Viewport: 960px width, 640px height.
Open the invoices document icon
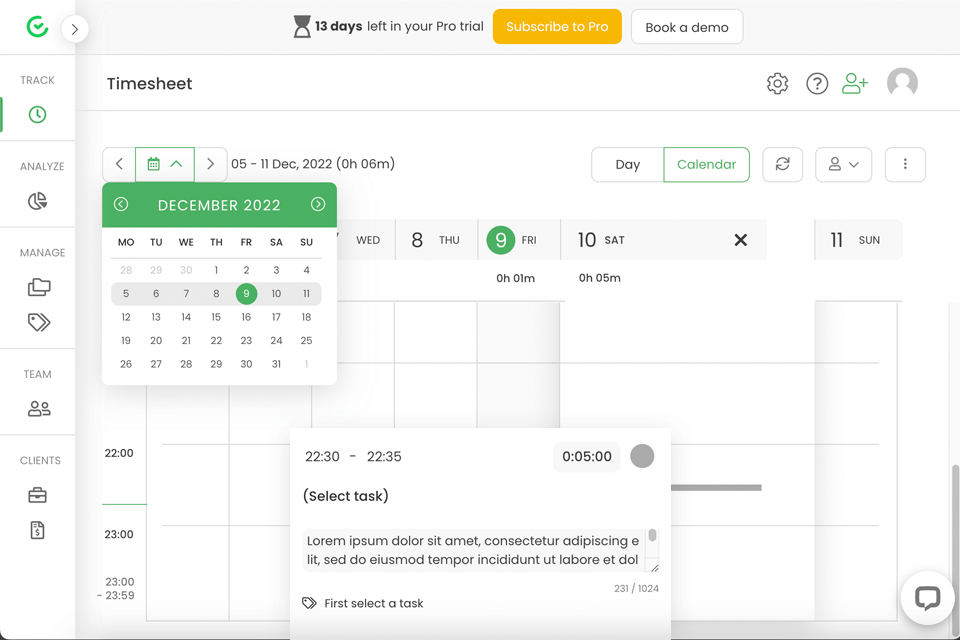[x=37, y=530]
